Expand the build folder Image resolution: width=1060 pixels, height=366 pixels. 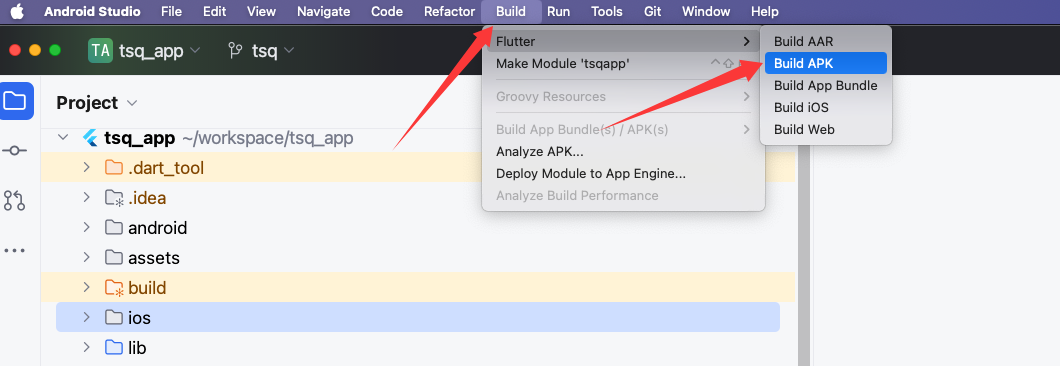(87, 288)
